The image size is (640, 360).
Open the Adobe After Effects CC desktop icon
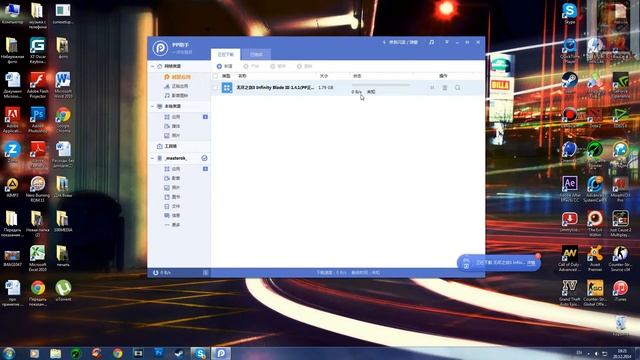[570, 188]
